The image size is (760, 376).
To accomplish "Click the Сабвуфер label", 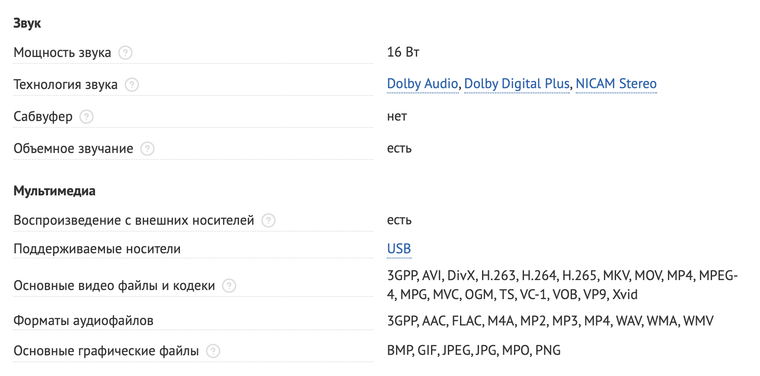I will pos(43,117).
